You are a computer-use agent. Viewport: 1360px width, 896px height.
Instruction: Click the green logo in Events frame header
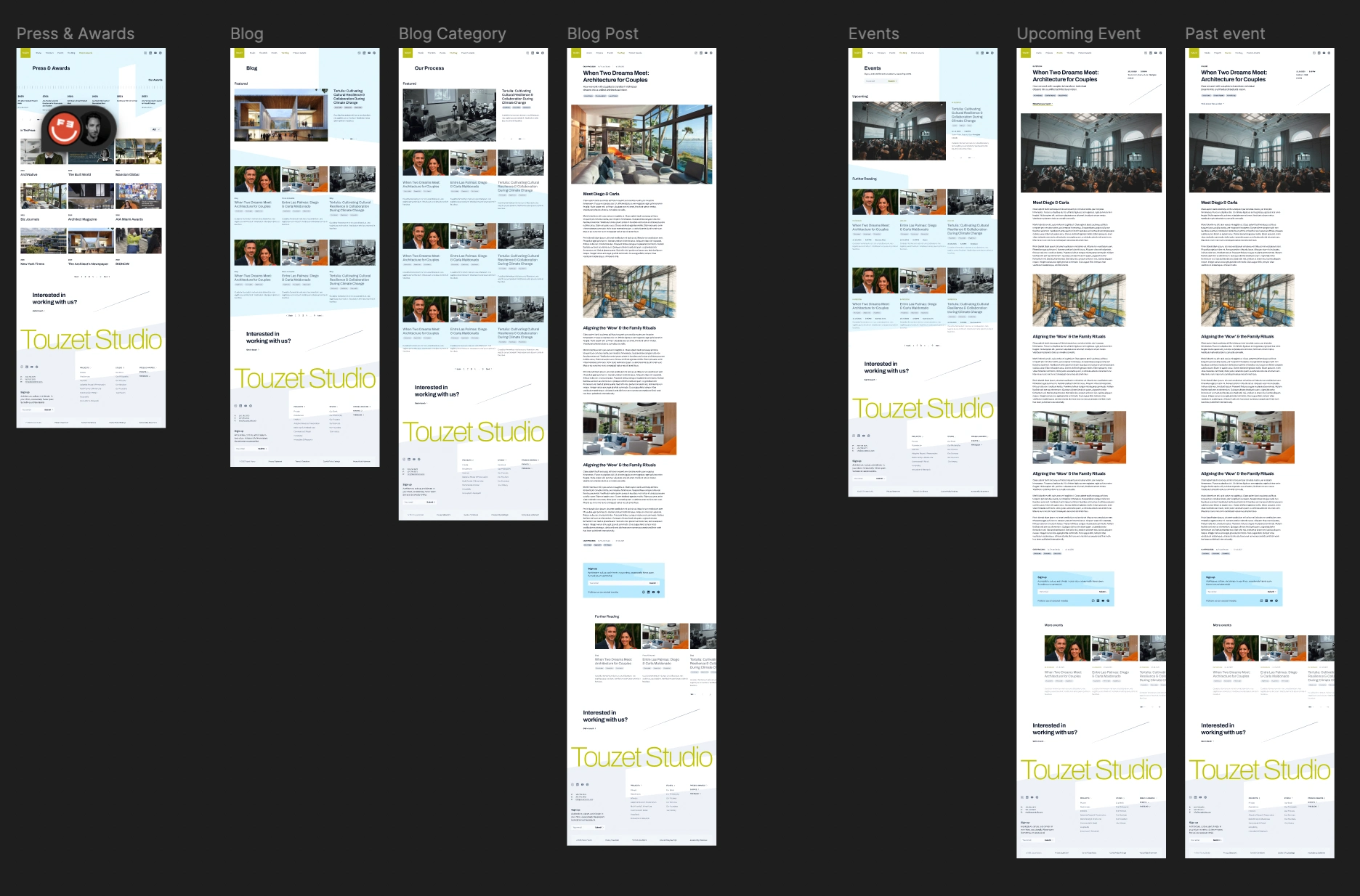[857, 53]
